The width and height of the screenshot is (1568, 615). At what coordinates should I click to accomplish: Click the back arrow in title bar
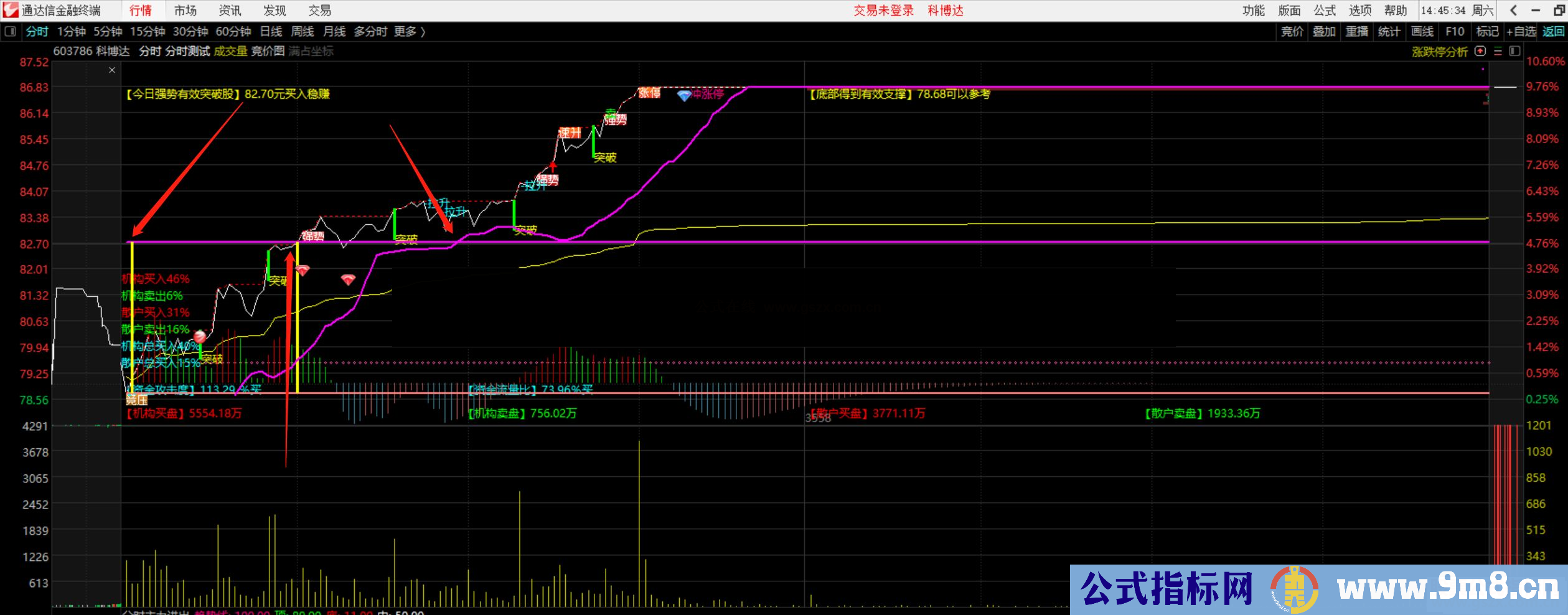[x=1514, y=11]
